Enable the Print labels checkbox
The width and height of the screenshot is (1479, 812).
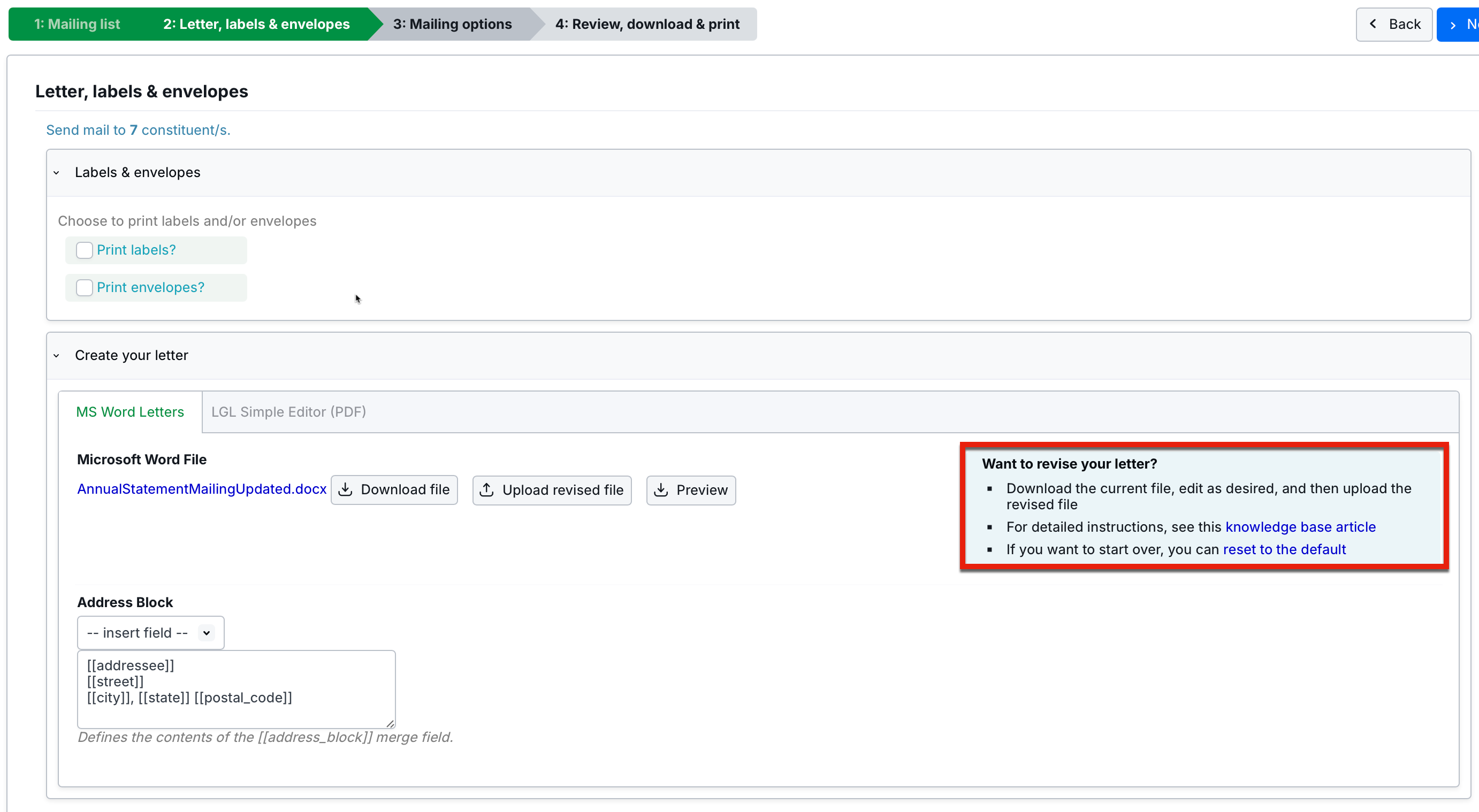[x=85, y=250]
